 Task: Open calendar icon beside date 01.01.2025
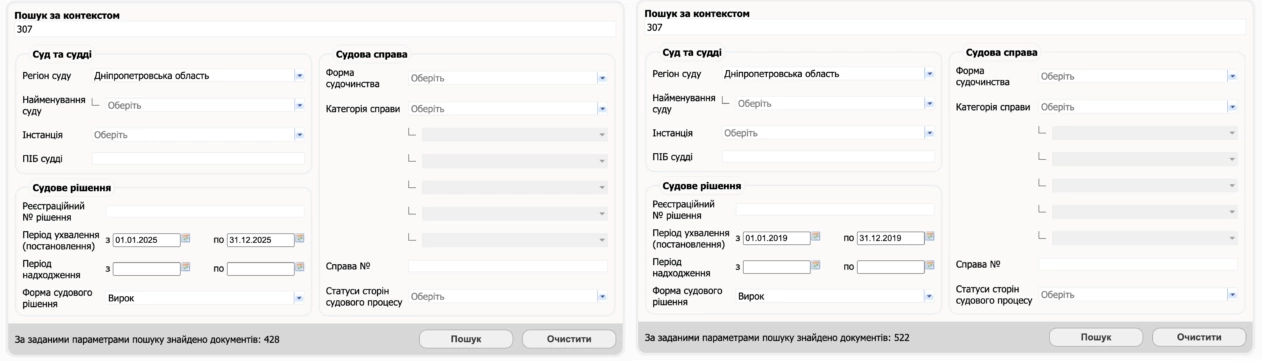(185, 239)
